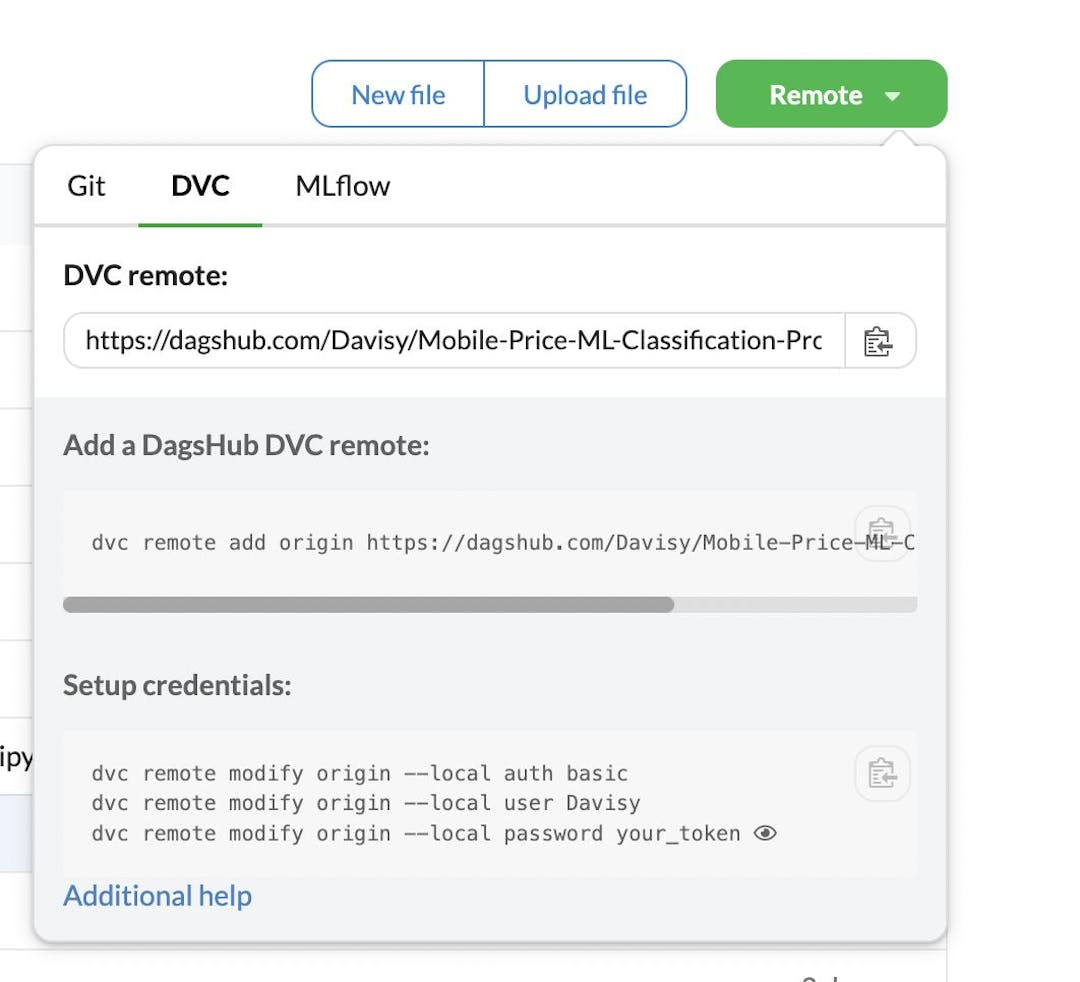
Task: Switch to the MLflow tab
Action: click(340, 186)
